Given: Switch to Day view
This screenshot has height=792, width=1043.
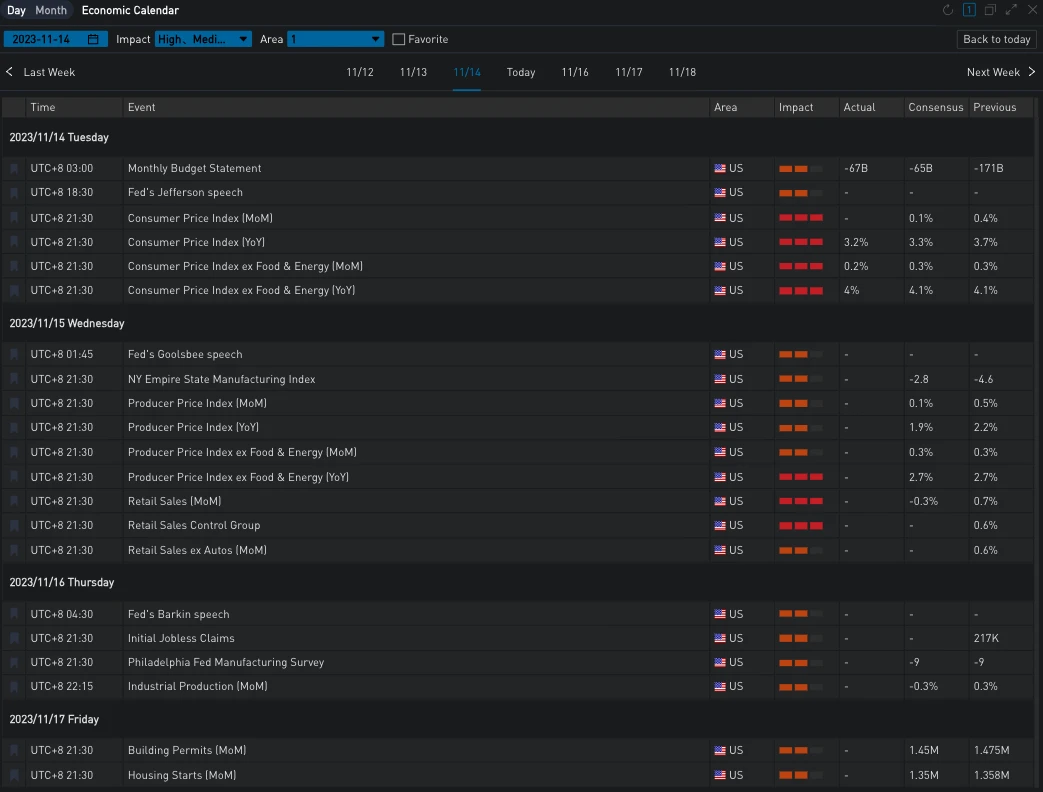Looking at the screenshot, I should (16, 10).
